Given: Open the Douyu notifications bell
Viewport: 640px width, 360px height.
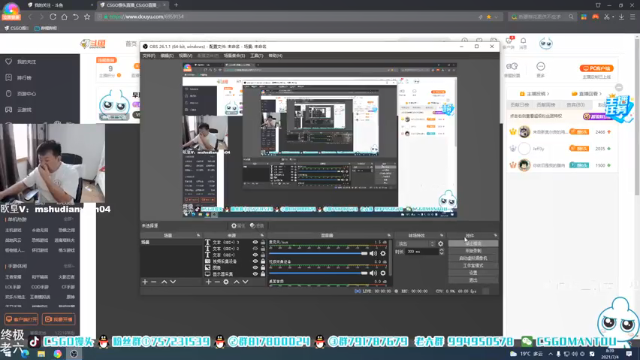Looking at the screenshot, I should point(523,42).
